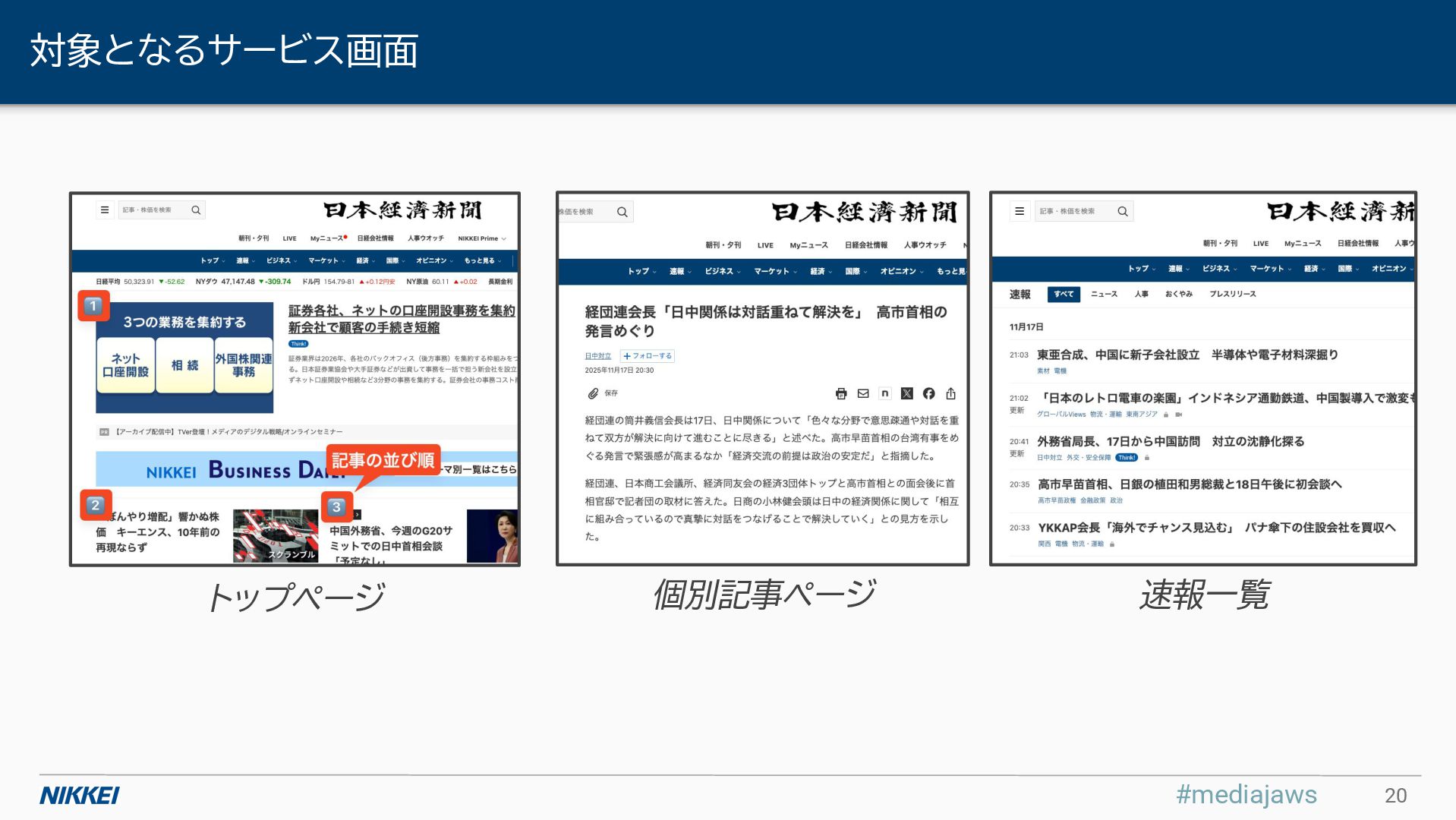Click the Nihon Keizai Shimbun logo in top page
1456x820 pixels.
402,210
